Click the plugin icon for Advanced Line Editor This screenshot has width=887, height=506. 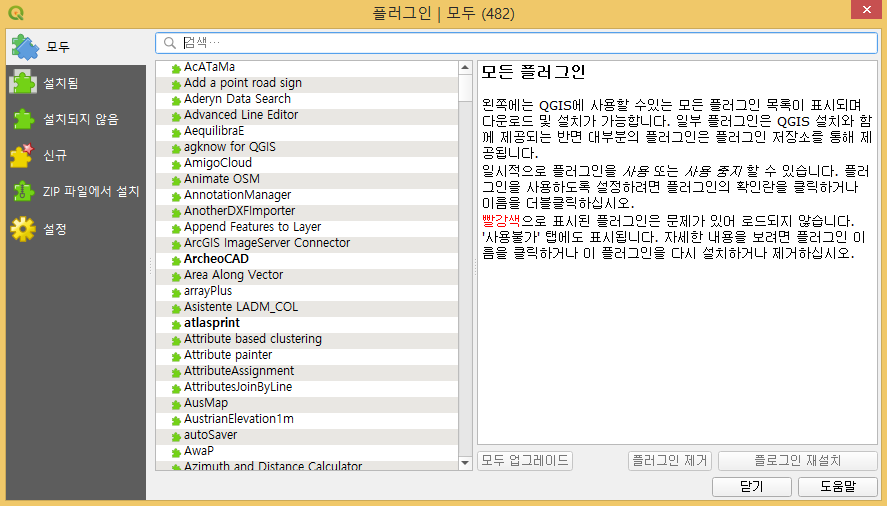176,117
